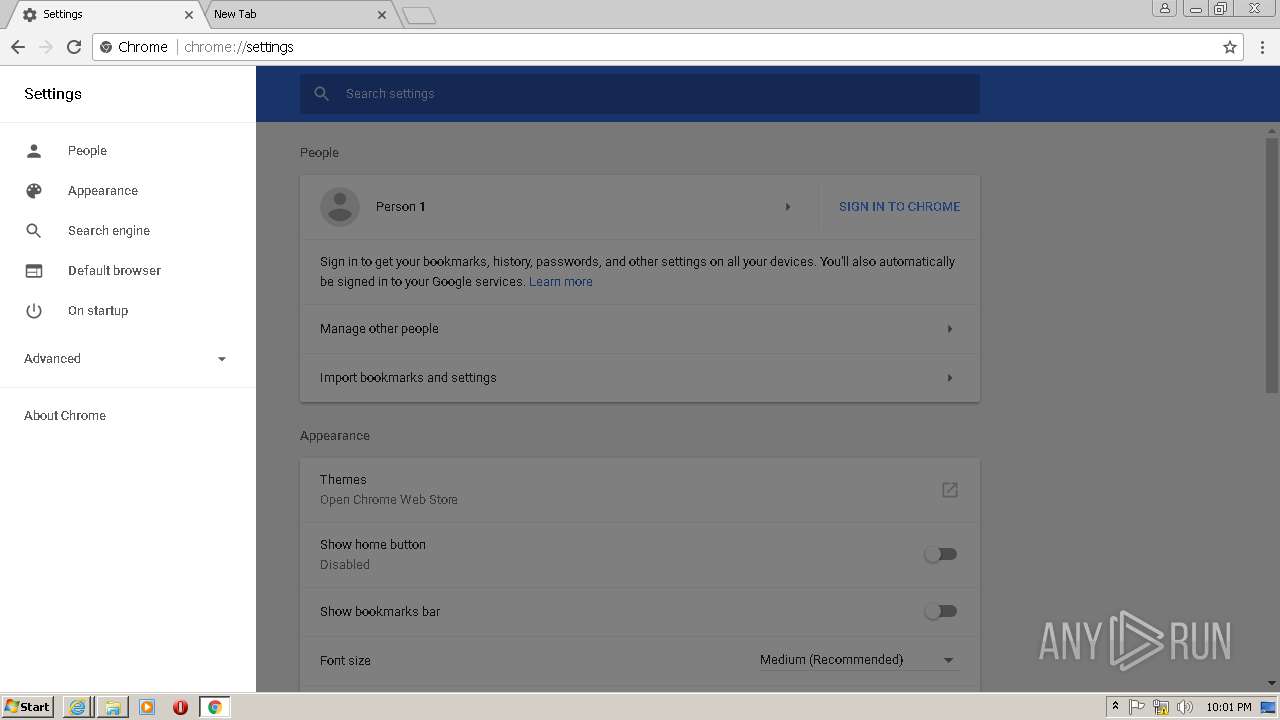Image resolution: width=1280 pixels, height=720 pixels.
Task: Click the 10:01 PM clock
Action: 1229,707
